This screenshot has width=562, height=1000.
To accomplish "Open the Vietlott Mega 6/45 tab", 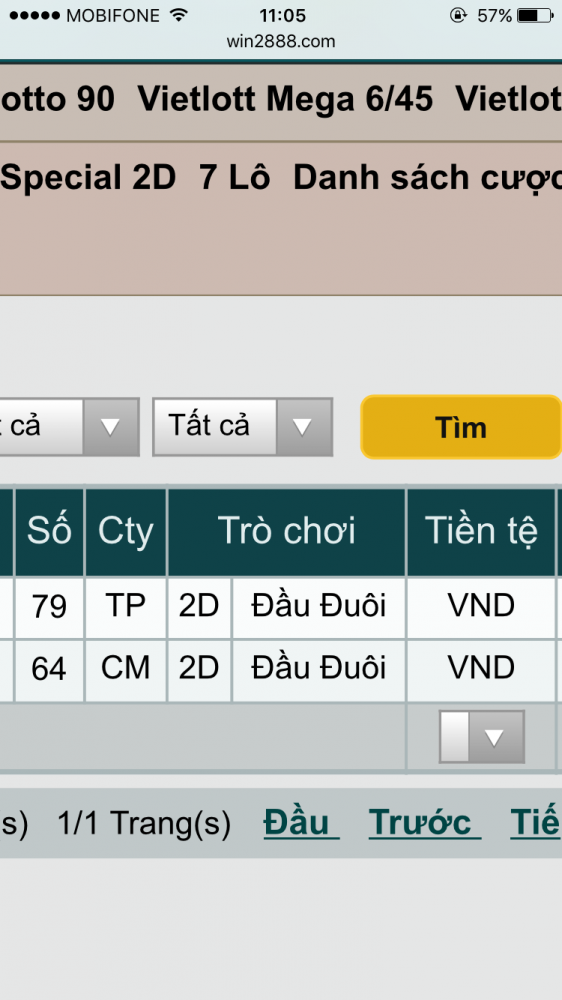I will (x=285, y=99).
